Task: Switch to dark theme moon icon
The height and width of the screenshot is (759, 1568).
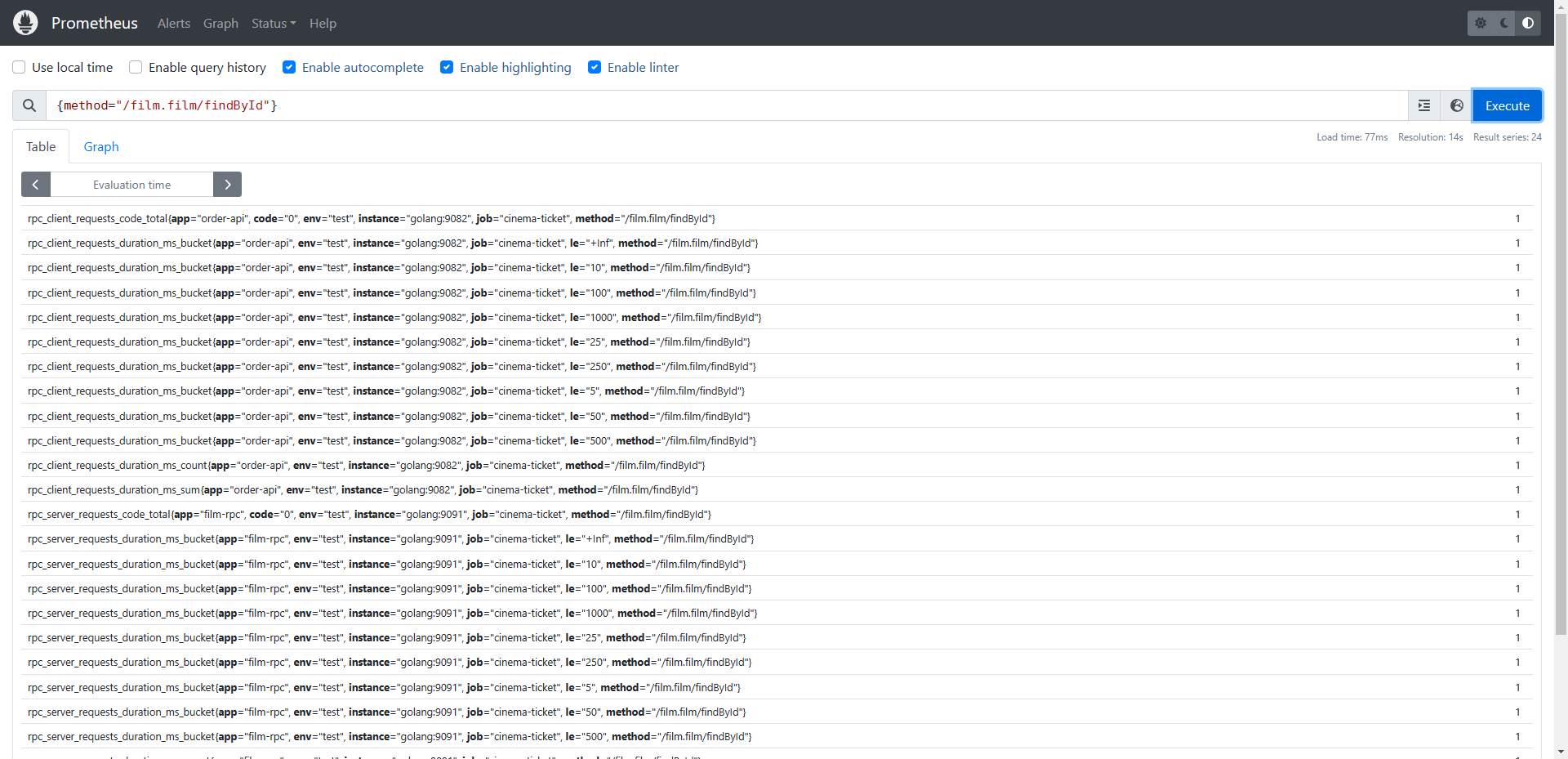Action: 1504,23
